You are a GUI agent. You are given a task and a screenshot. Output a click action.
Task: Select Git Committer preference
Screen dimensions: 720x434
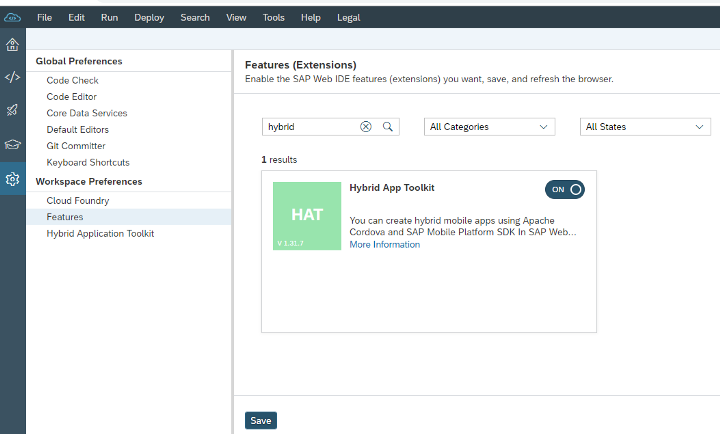(x=76, y=146)
